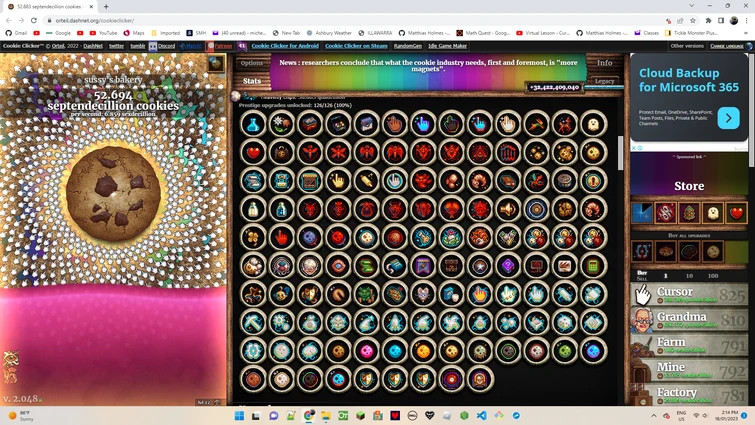Viewport: 755px width, 425px height.
Task: Select the jukebox upgrade icon in the last row
Action: [480, 379]
